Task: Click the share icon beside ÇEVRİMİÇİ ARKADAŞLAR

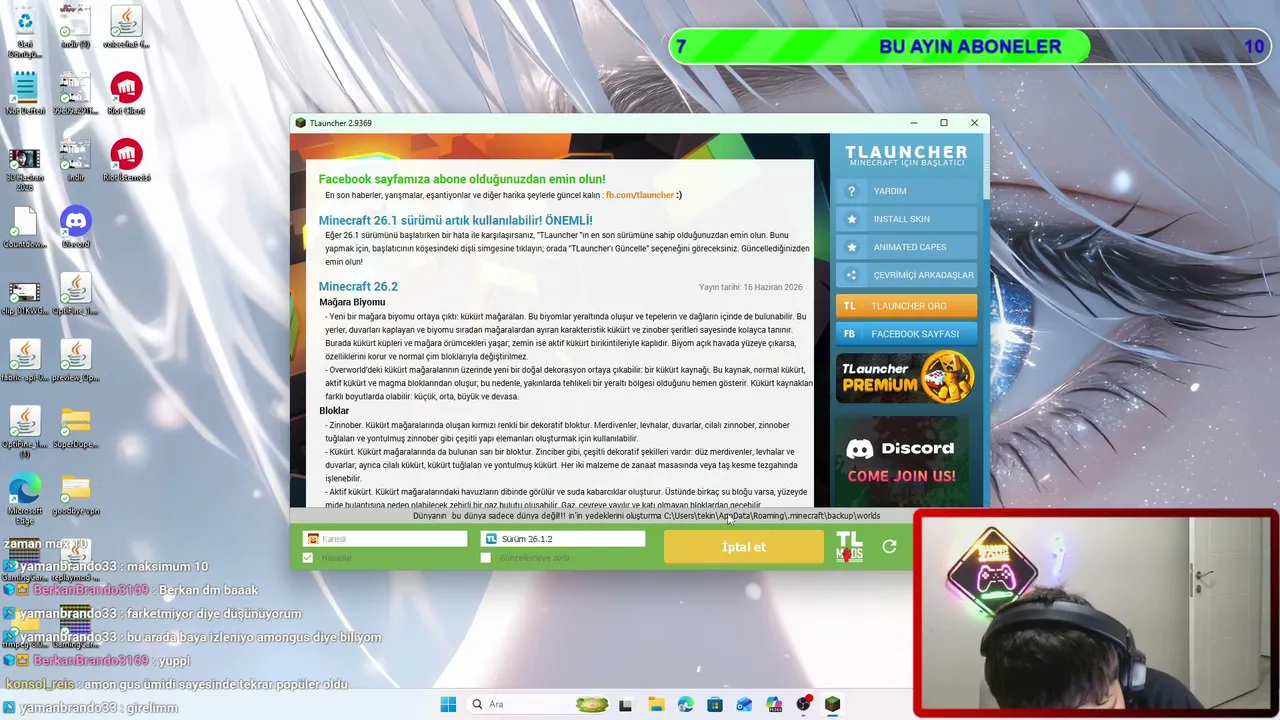Action: pyautogui.click(x=852, y=275)
